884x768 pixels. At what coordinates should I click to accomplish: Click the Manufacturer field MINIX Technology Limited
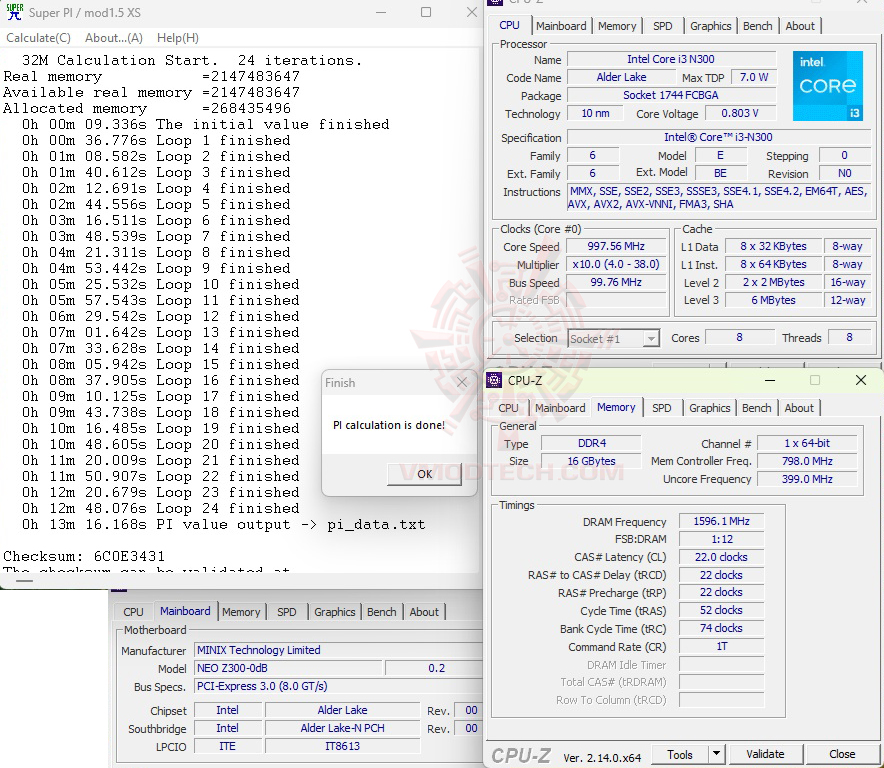point(337,650)
